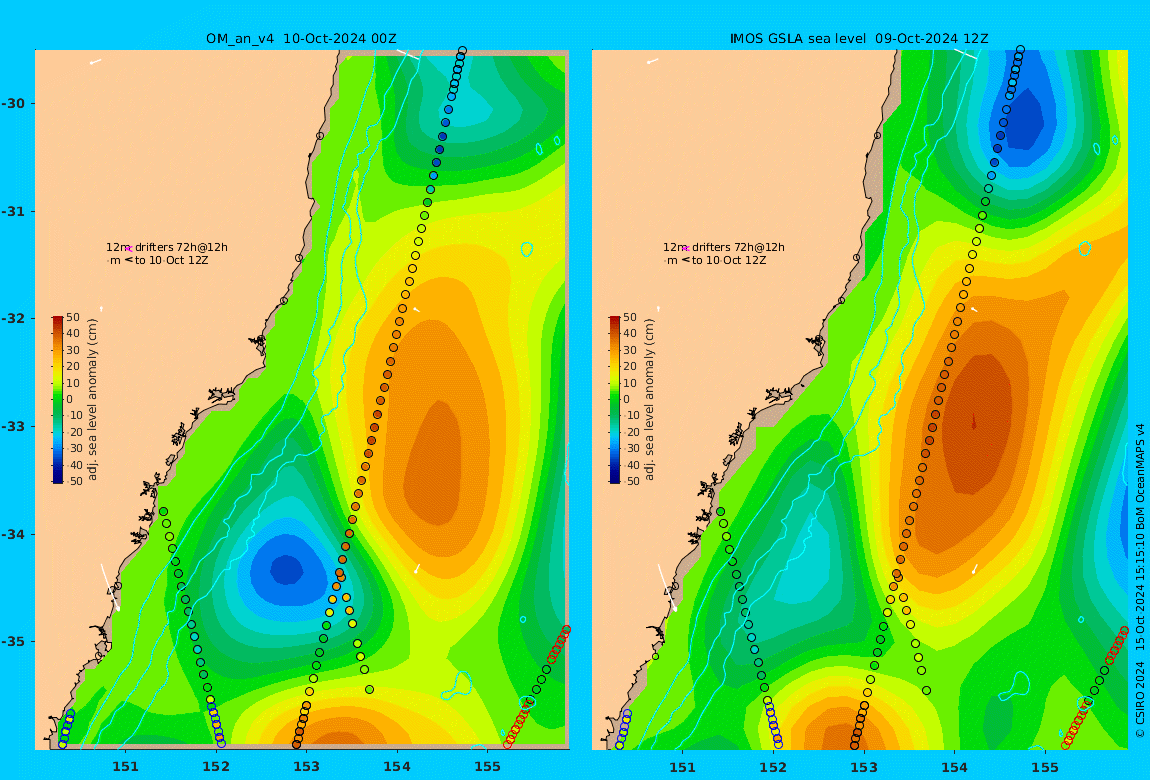The width and height of the screenshot is (1150, 780).
Task: Click the right map's color scale bar
Action: click(x=615, y=400)
